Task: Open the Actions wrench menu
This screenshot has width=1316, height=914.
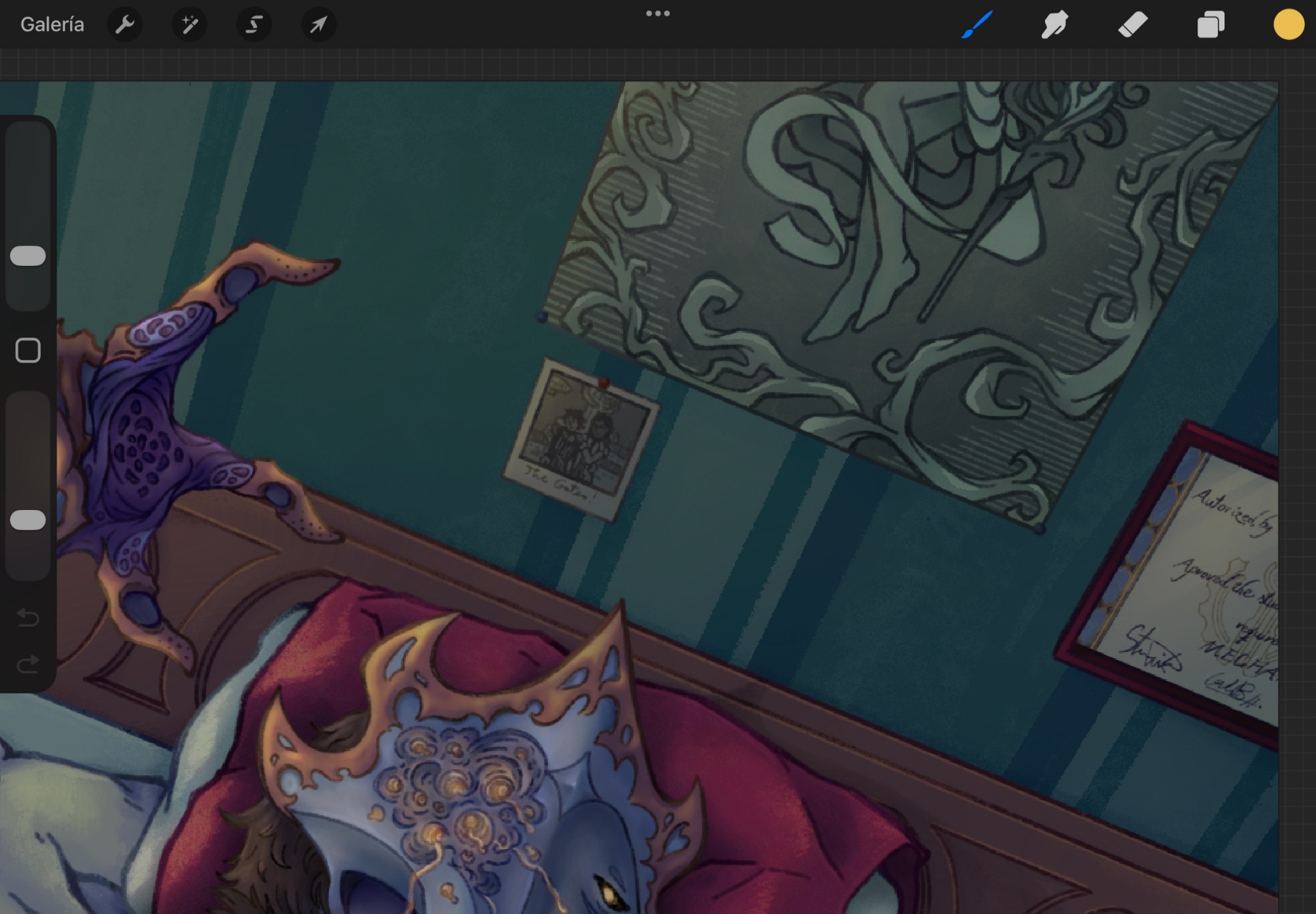Action: pyautogui.click(x=125, y=25)
